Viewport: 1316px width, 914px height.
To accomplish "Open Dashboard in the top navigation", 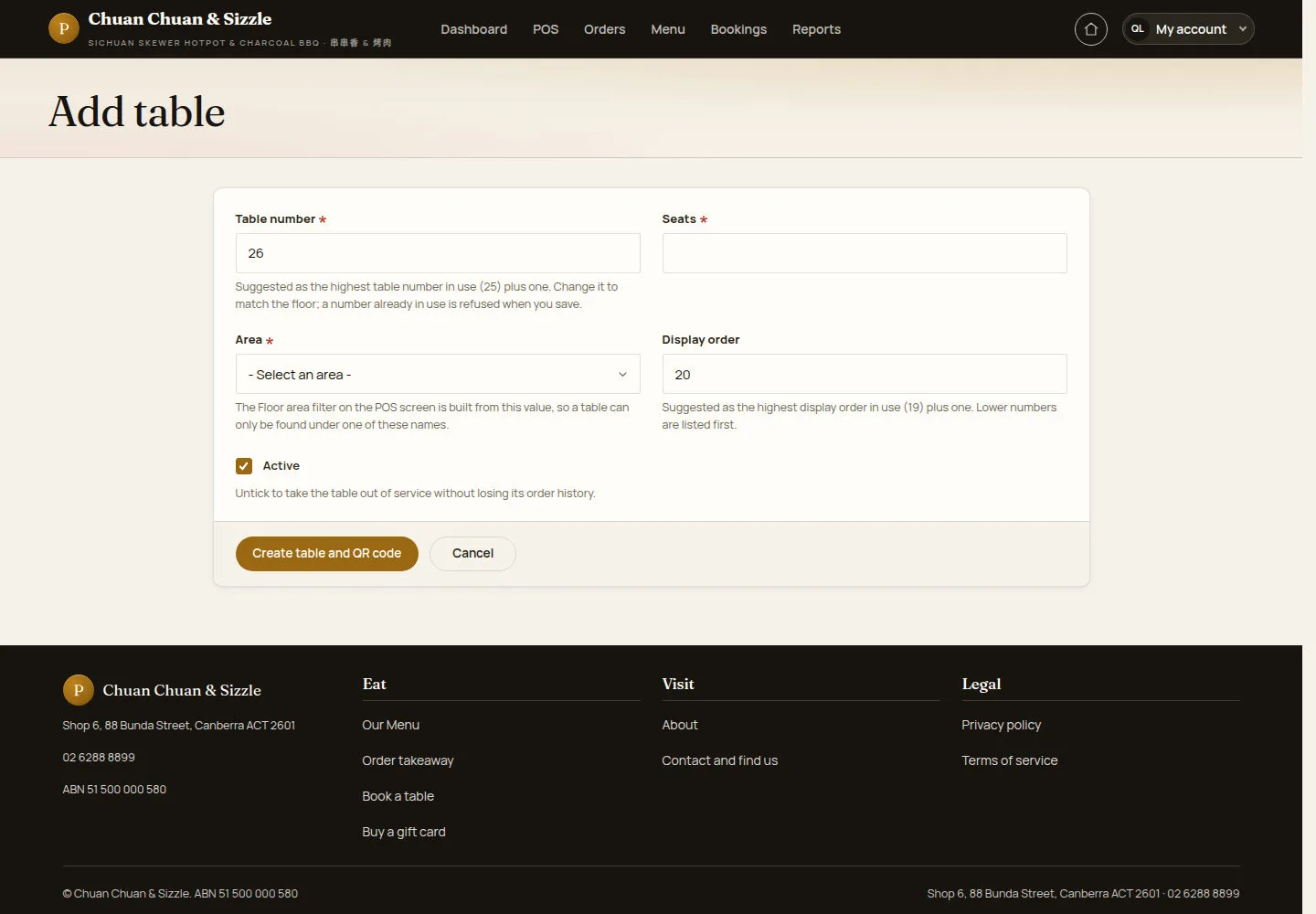I will tap(473, 29).
